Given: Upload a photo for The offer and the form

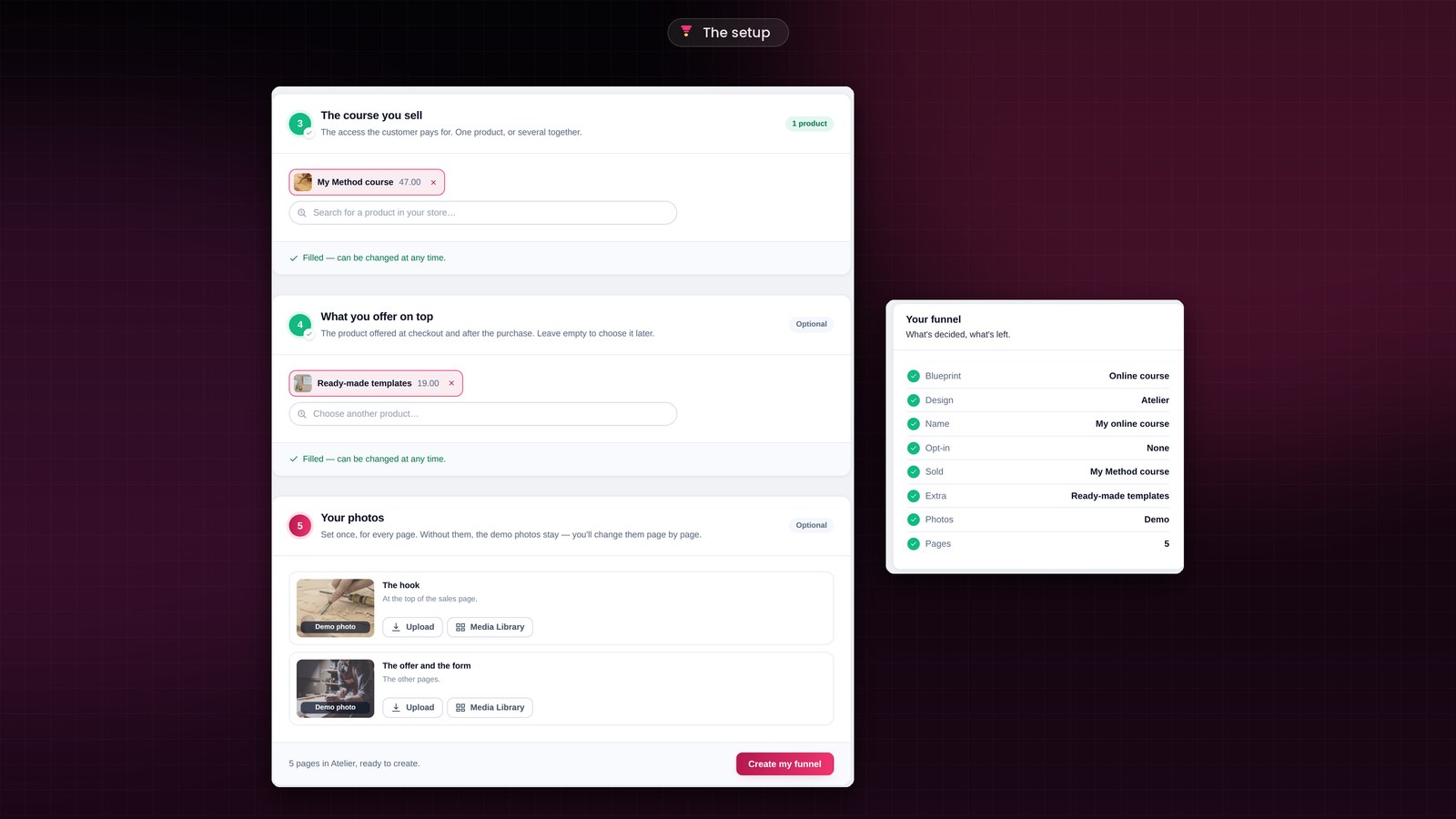Looking at the screenshot, I should tap(412, 707).
